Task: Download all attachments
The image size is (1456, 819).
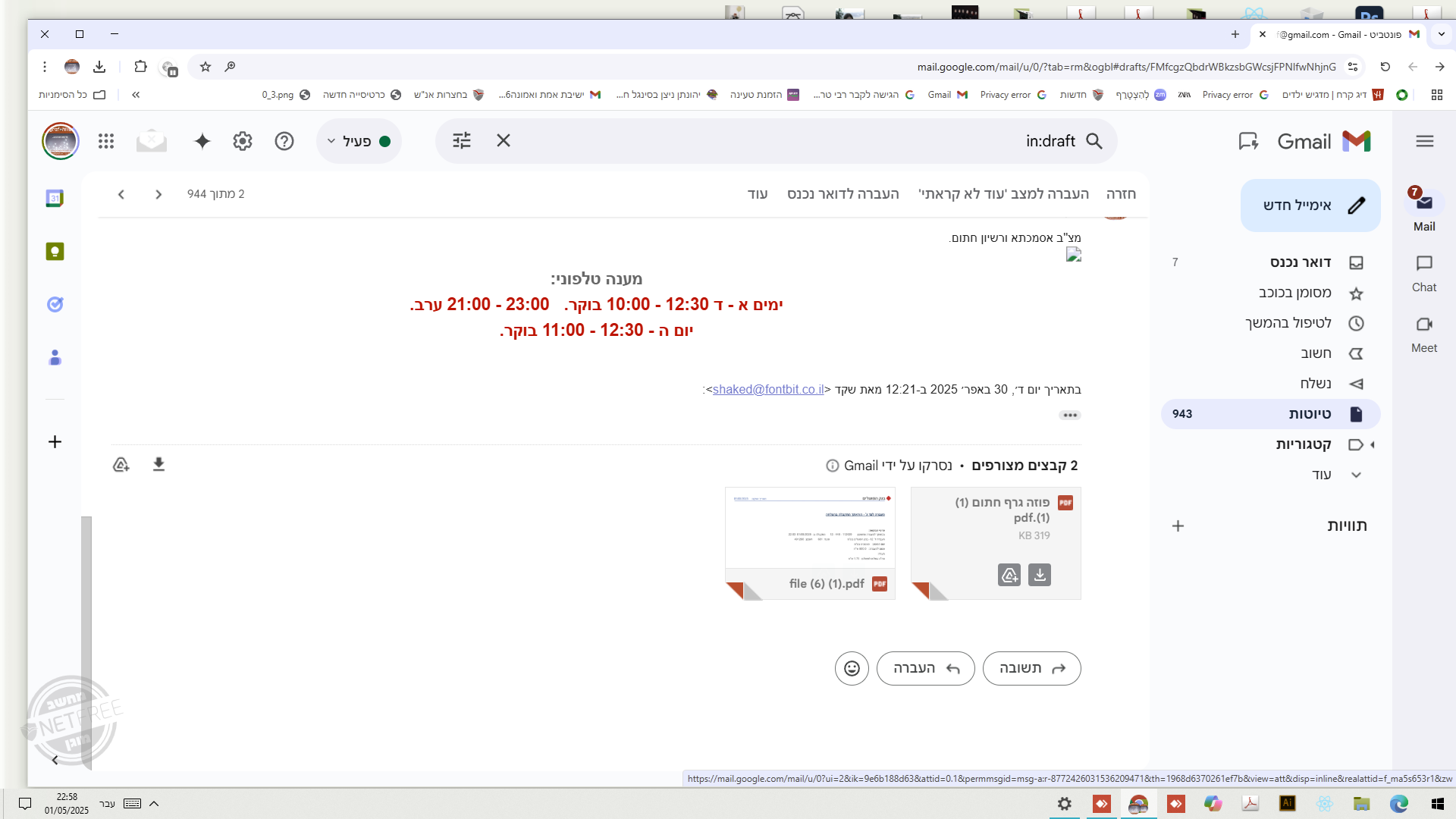Action: [158, 465]
